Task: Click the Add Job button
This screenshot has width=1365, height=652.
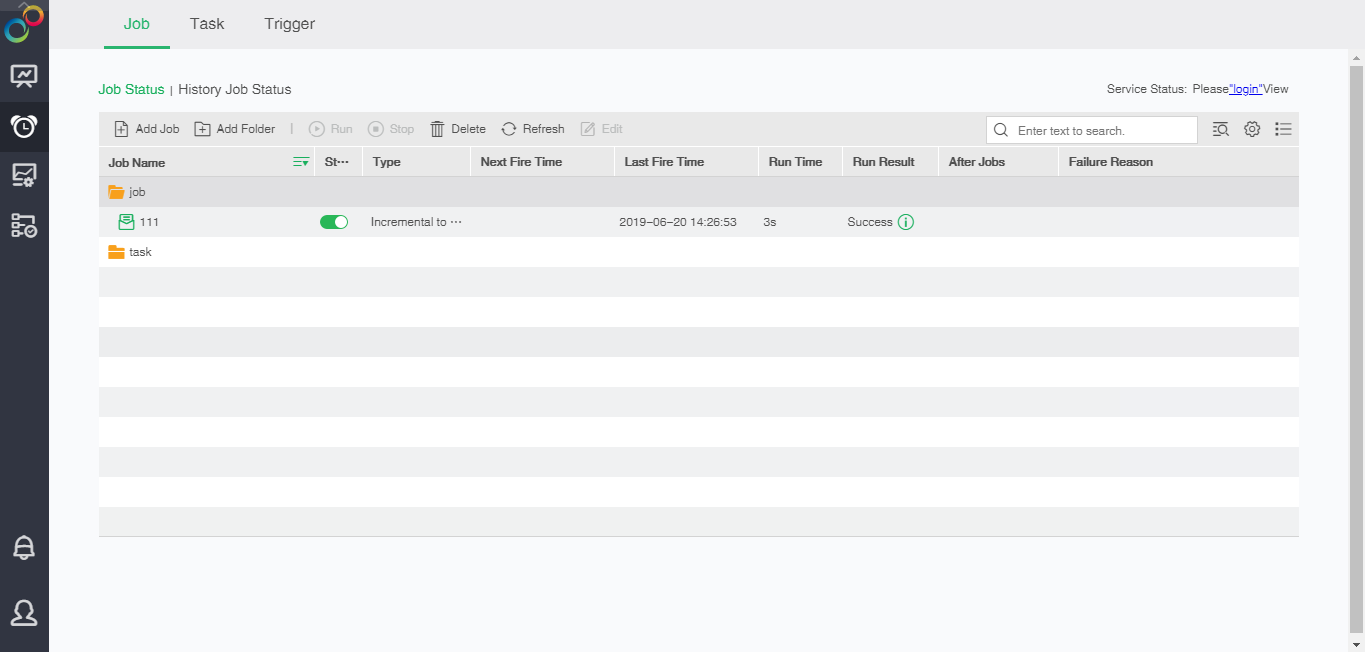Action: point(147,129)
